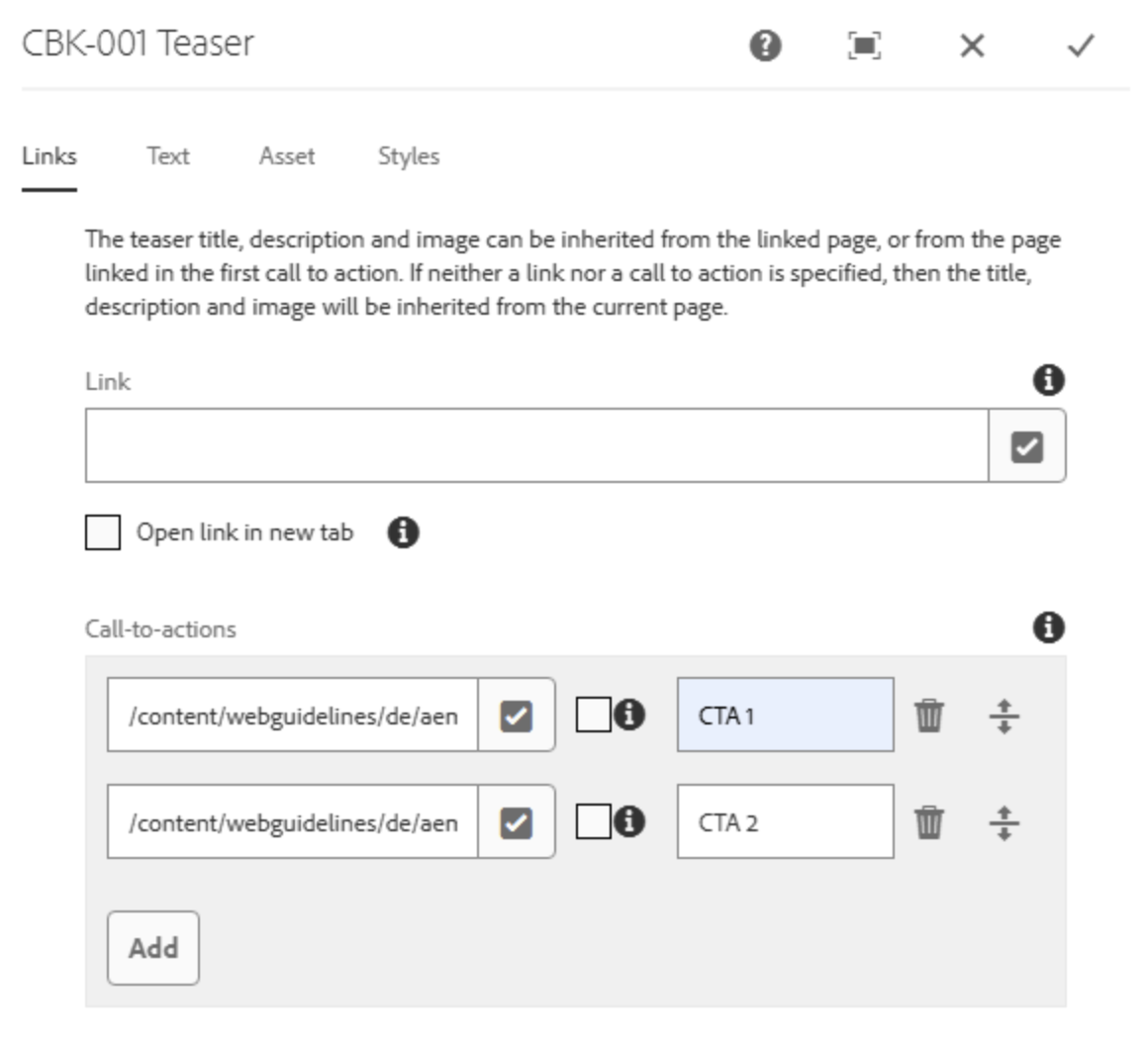The image size is (1148, 1053).
Task: Enable Open link in new tab checkbox
Action: point(103,532)
